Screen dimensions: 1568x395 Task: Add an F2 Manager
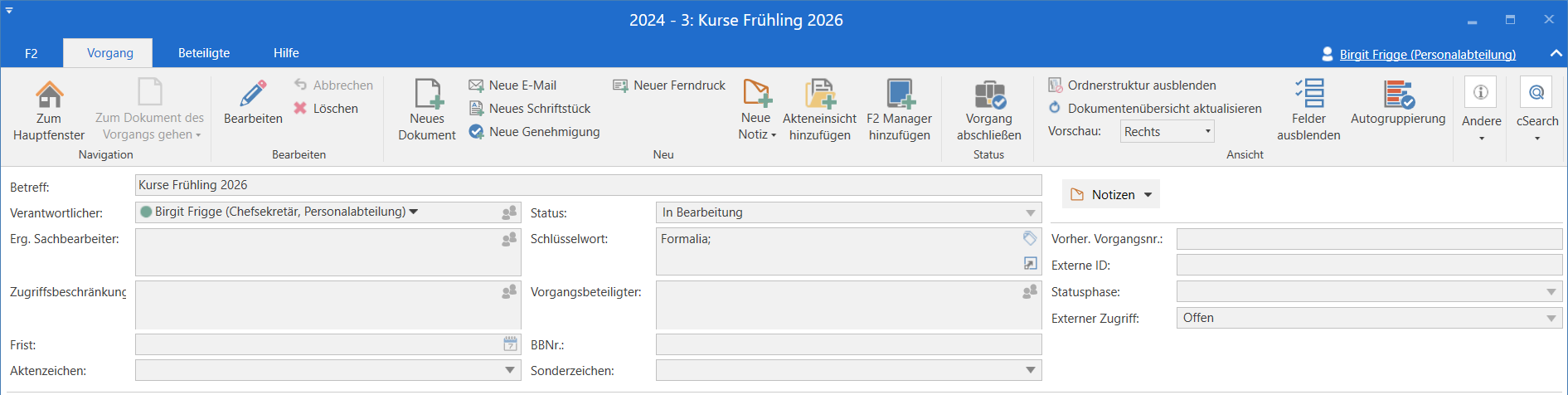click(x=899, y=95)
